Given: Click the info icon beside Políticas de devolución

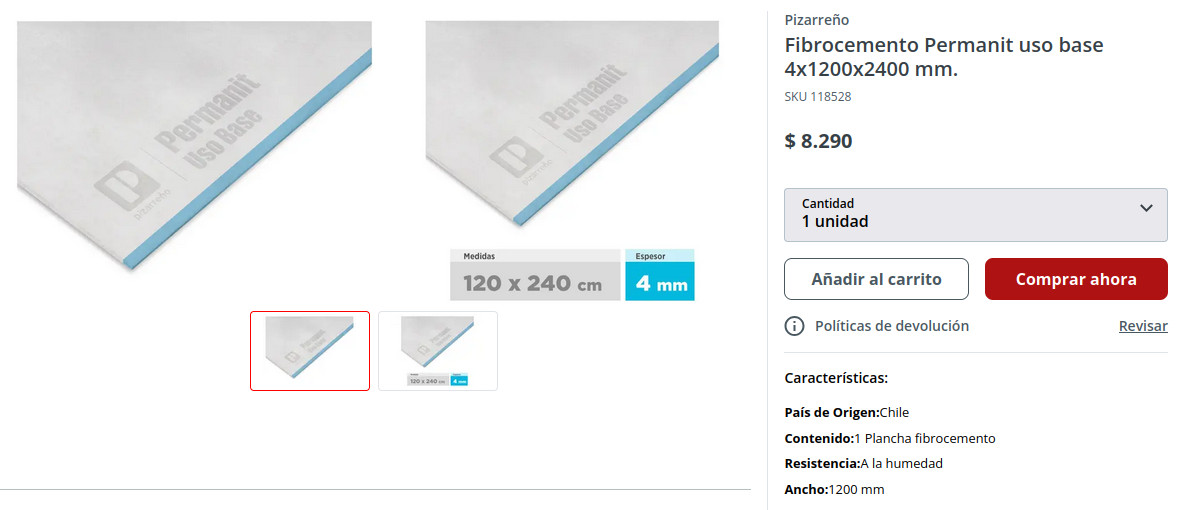Looking at the screenshot, I should (x=794, y=326).
